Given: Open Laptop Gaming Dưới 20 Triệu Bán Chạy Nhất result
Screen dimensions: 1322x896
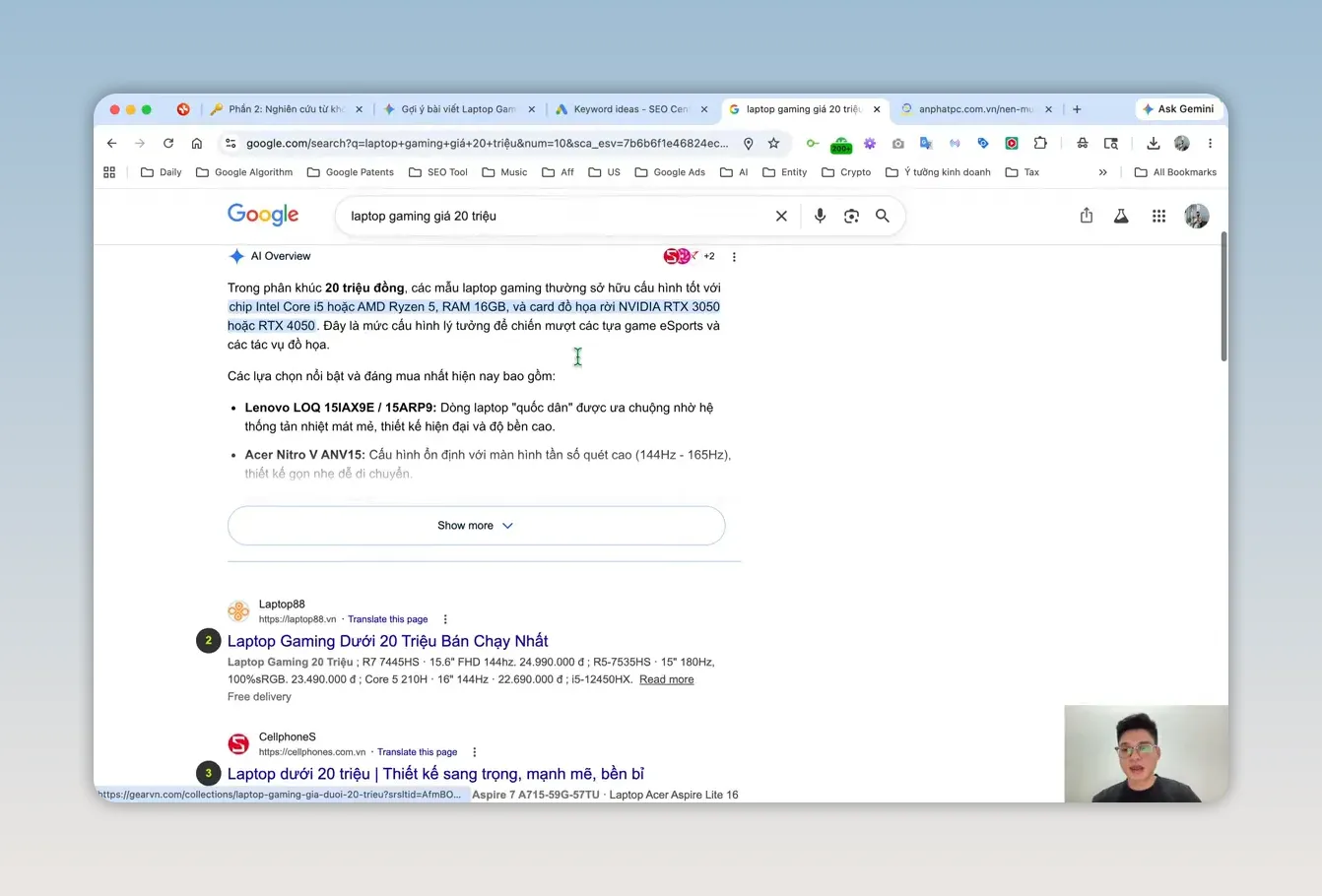Looking at the screenshot, I should tap(388, 641).
